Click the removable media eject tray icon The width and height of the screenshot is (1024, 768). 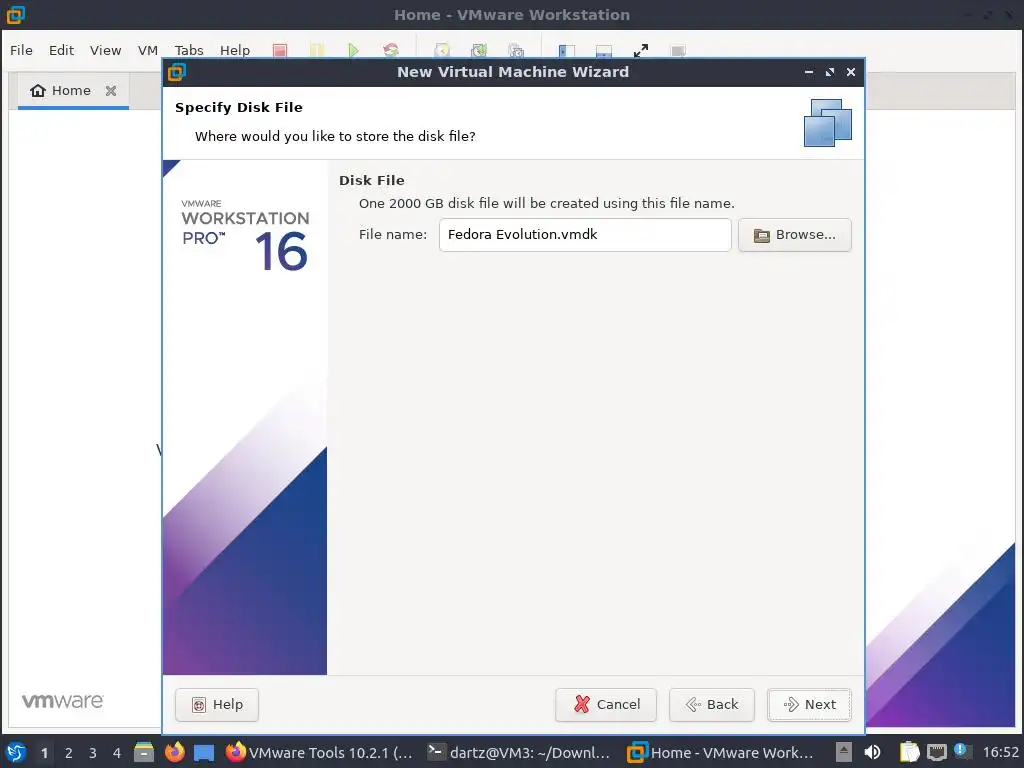click(x=844, y=752)
